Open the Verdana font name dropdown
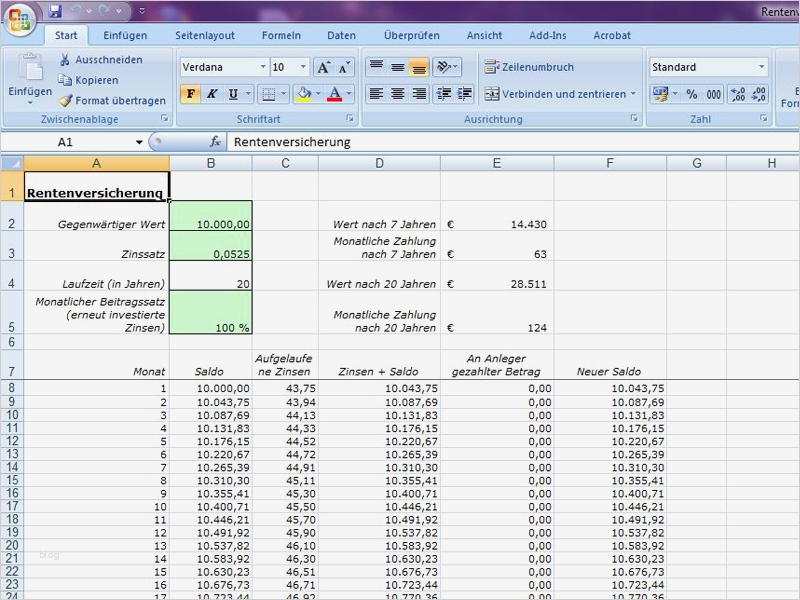Viewport: 800px width, 600px height. (x=263, y=67)
